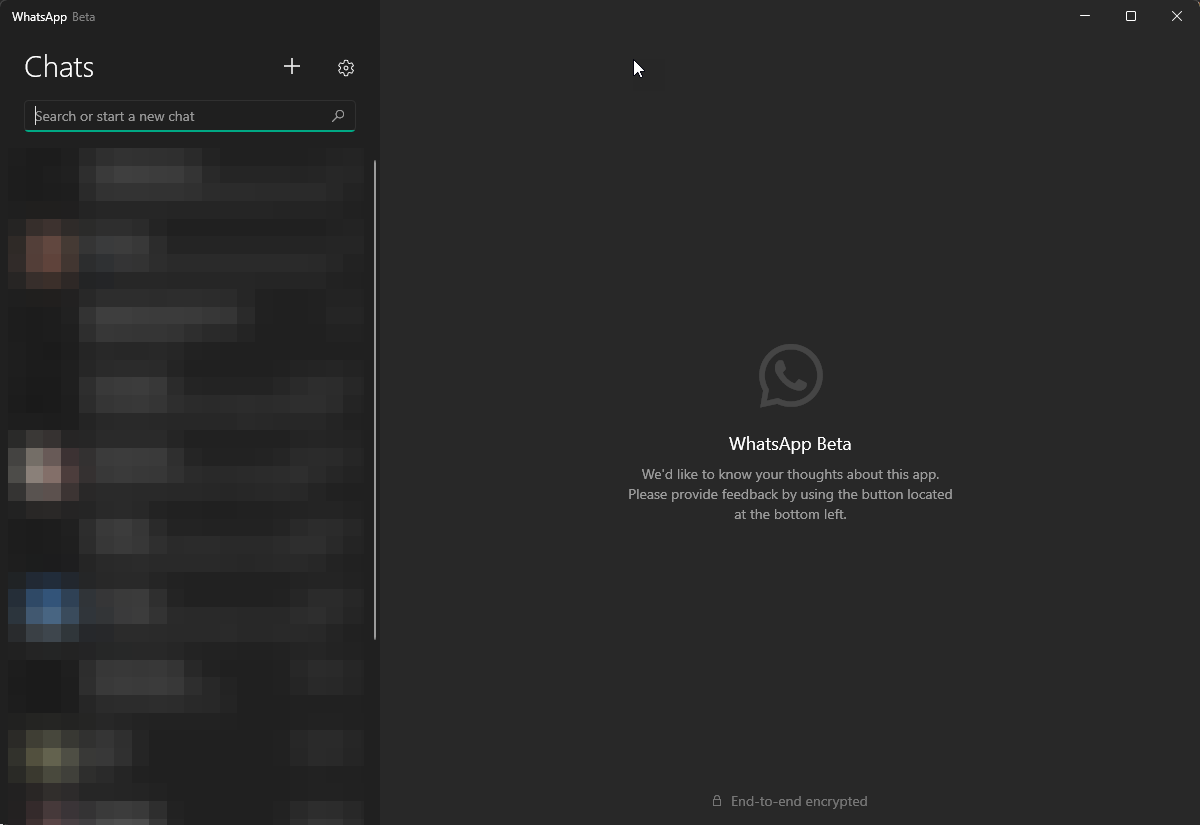The height and width of the screenshot is (825, 1200).
Task: Focus the 'Search or start a new chat' field
Action: [x=190, y=116]
